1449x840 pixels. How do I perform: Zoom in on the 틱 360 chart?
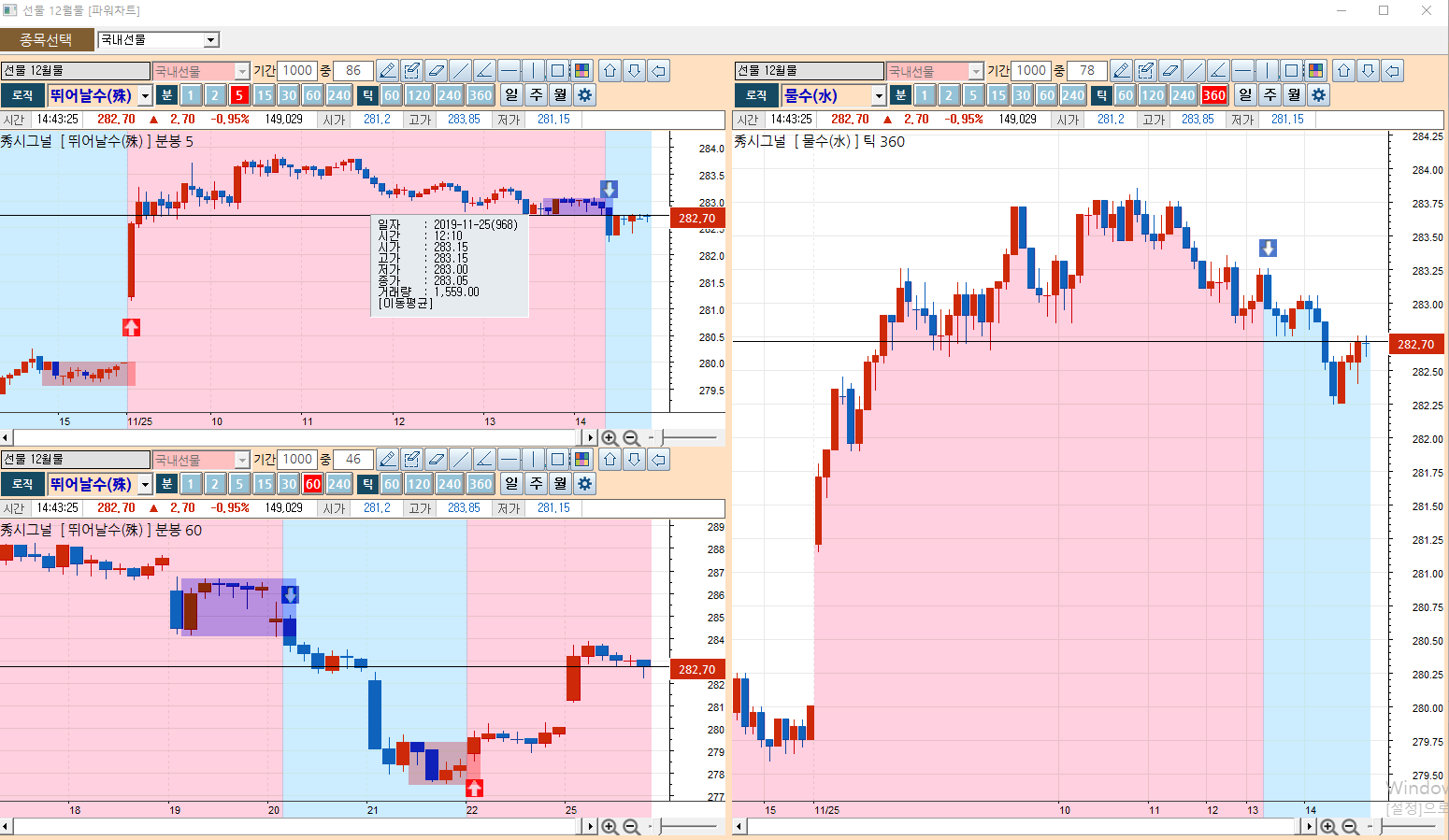(1328, 826)
